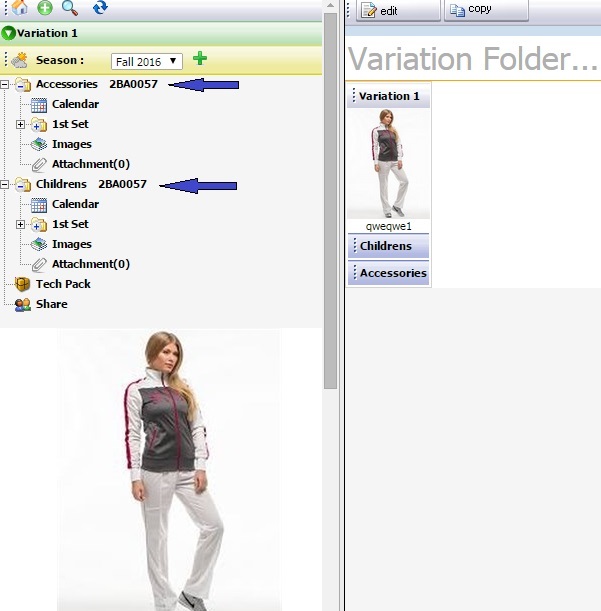The image size is (601, 611).
Task: Open the Share item
Action: (x=51, y=304)
